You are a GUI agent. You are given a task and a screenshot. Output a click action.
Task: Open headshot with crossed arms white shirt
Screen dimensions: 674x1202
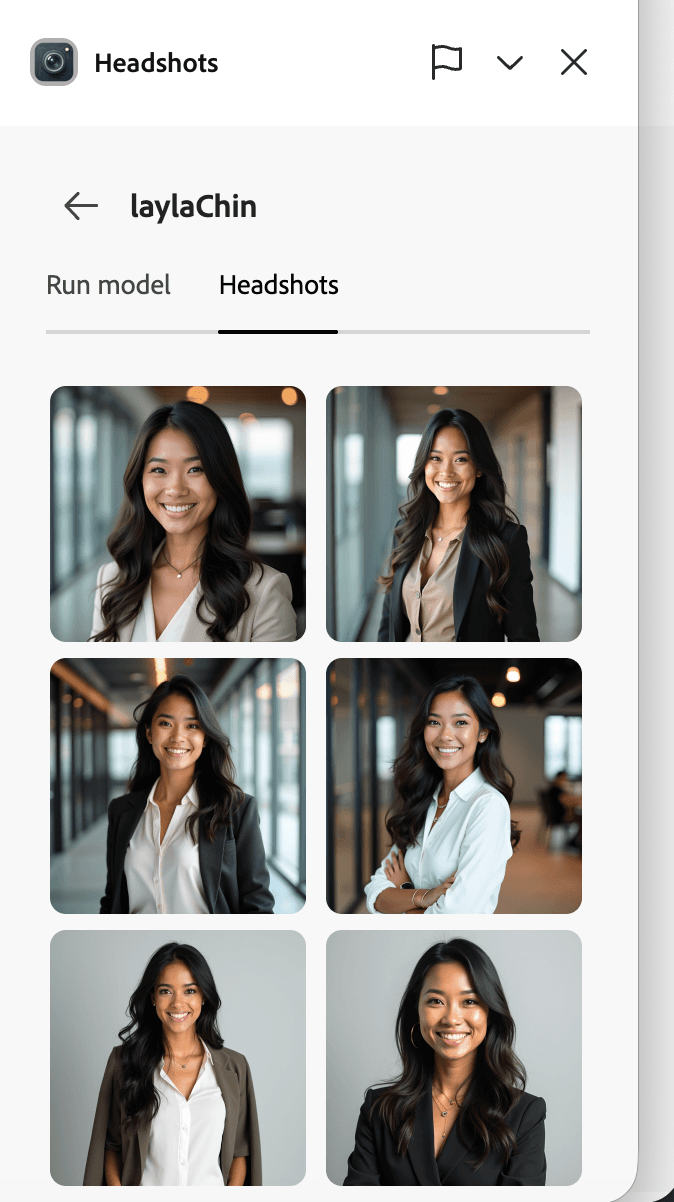(454, 786)
